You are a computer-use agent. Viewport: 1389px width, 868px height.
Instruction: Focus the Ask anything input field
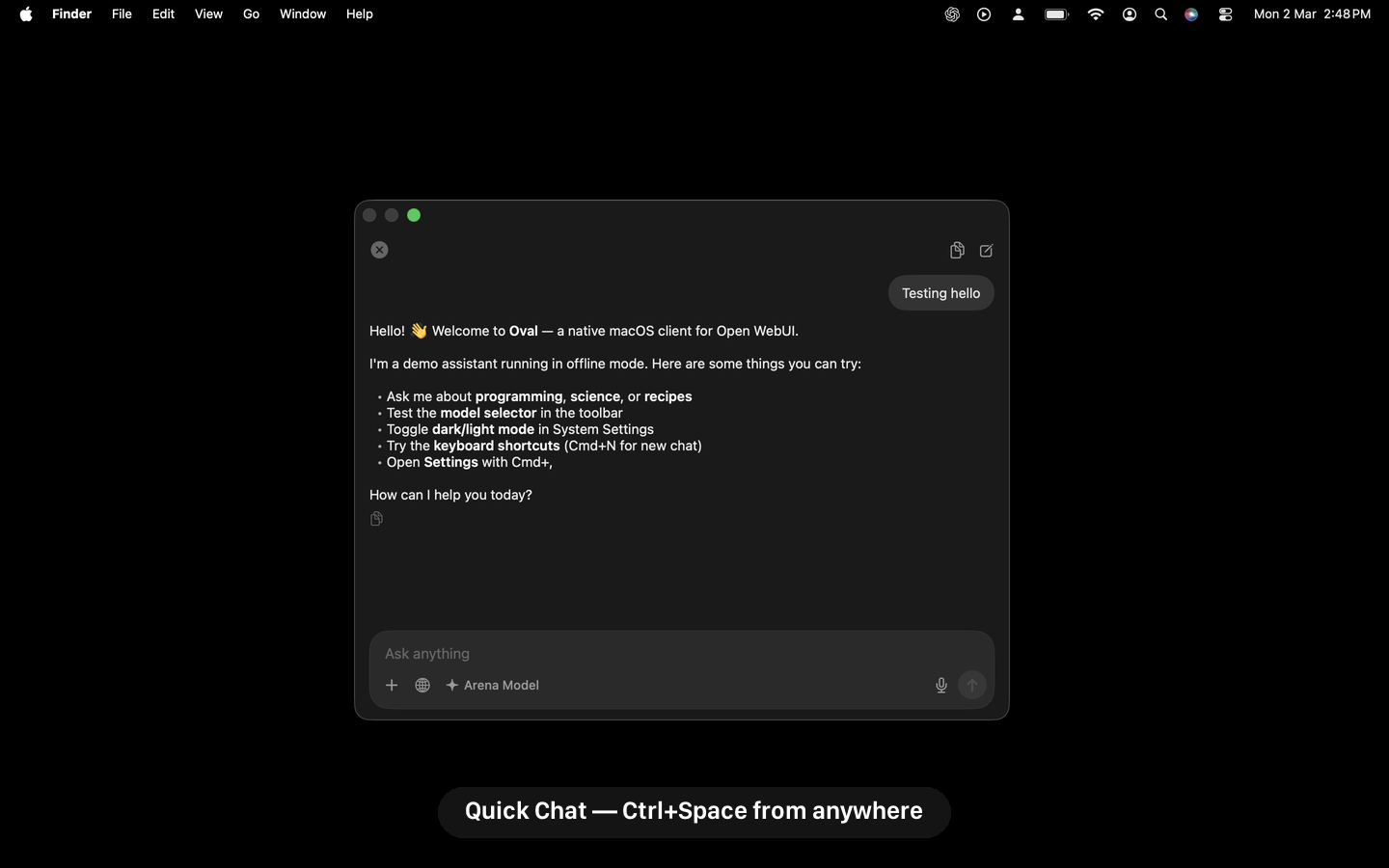[675, 654]
